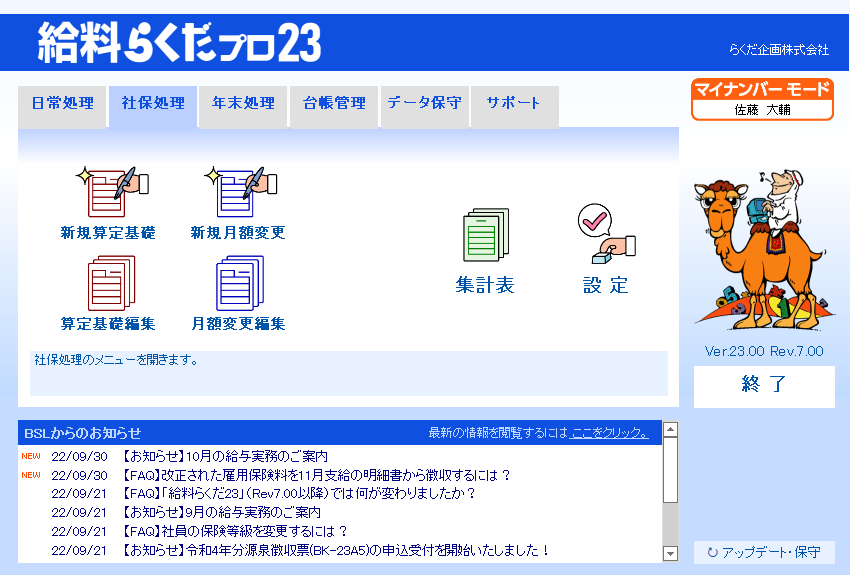Open the 設定 checkmark icon
Screen dimensions: 850x575
pyautogui.click(x=606, y=234)
